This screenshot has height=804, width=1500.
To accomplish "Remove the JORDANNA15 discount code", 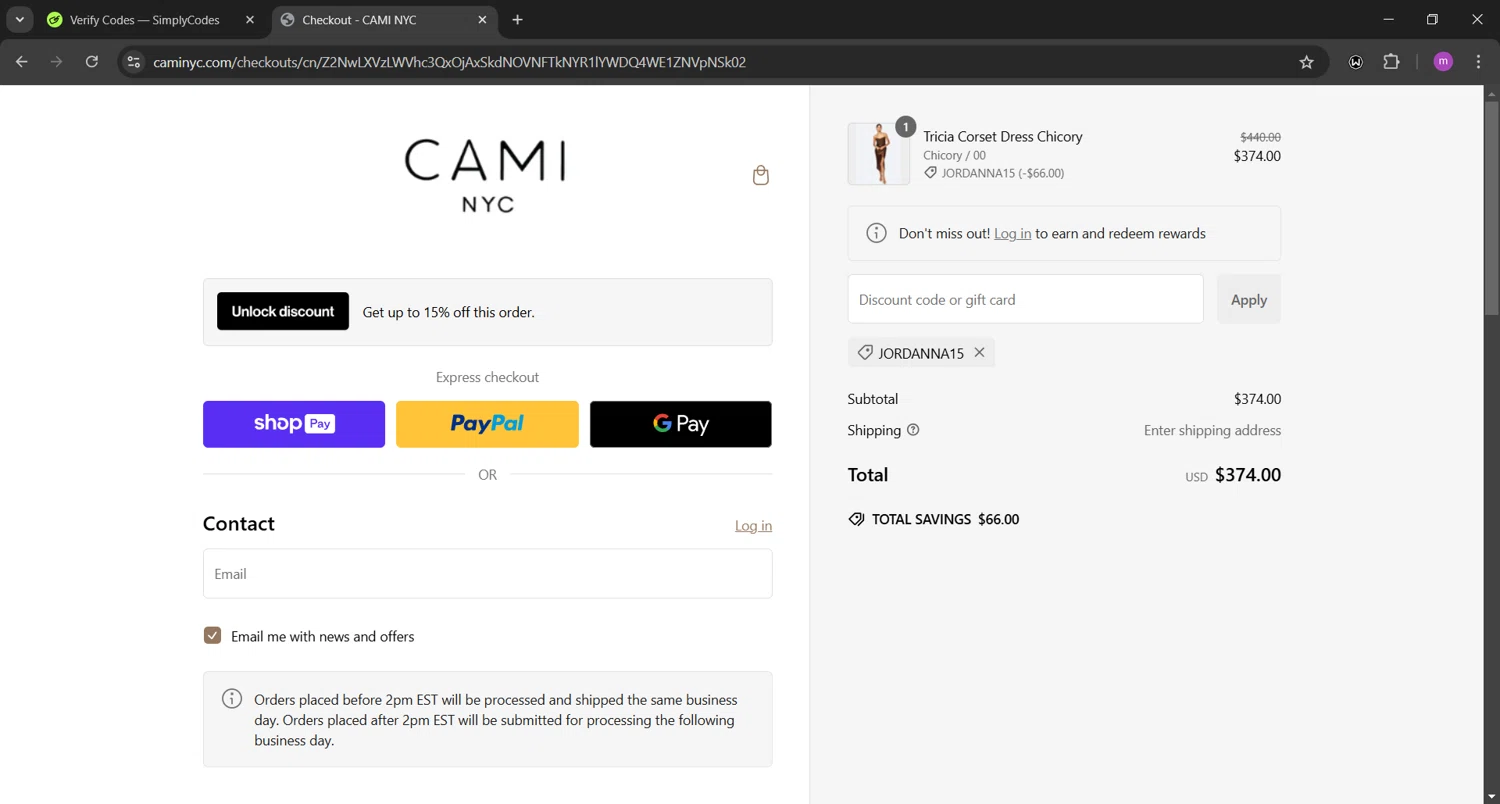I will [x=980, y=352].
